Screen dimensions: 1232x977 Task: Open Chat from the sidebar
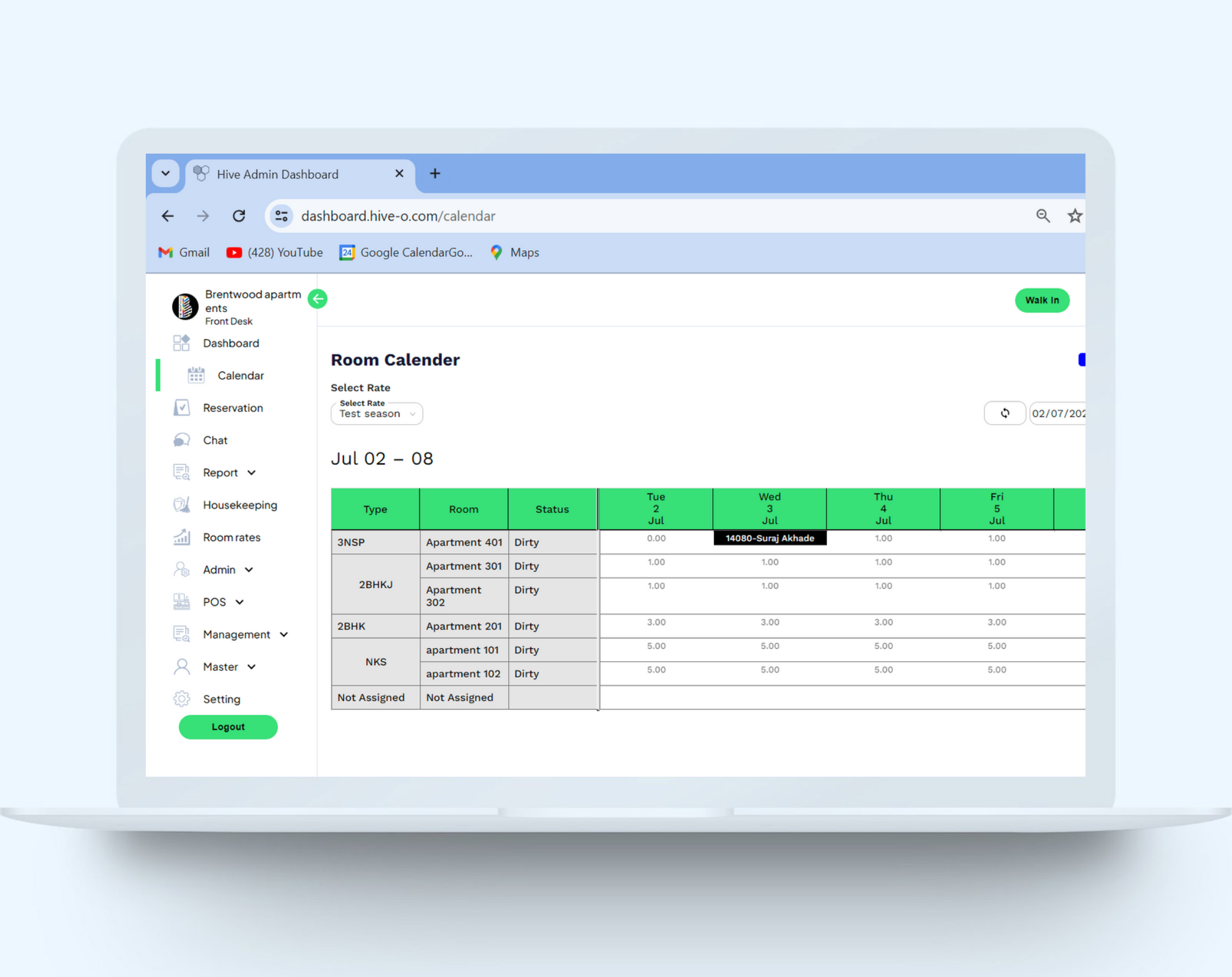pos(215,440)
